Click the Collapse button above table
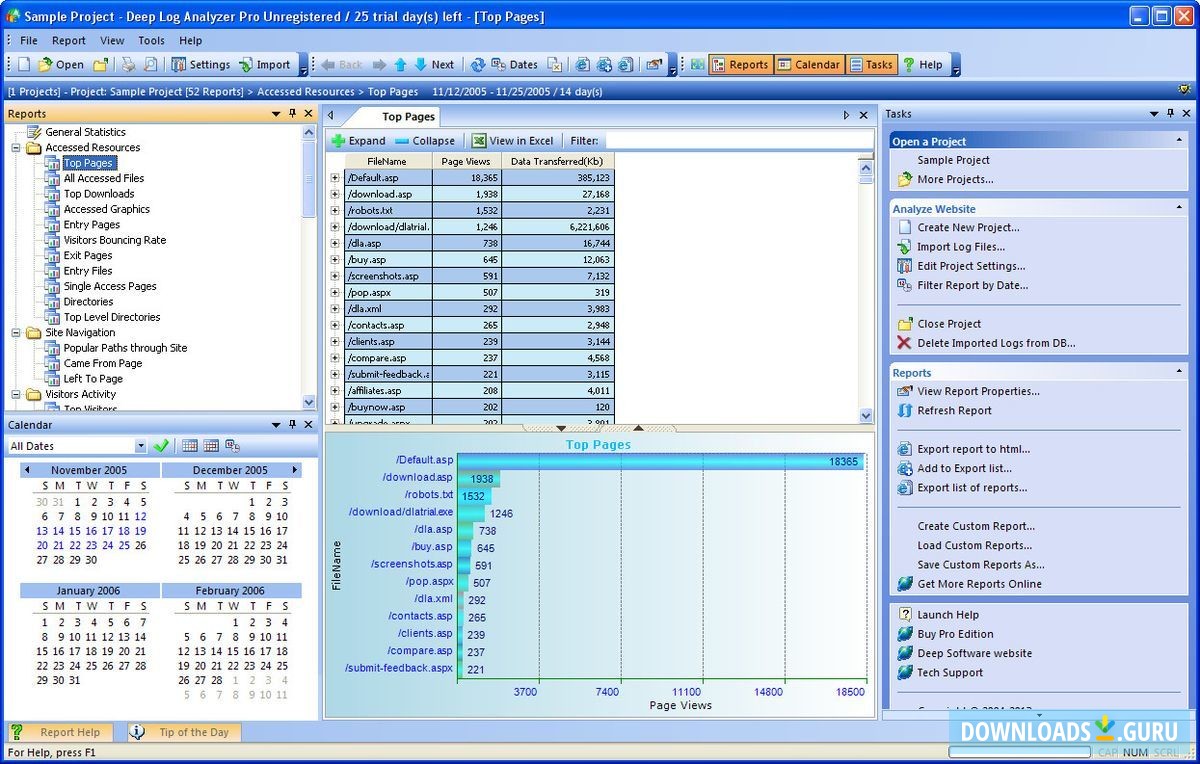The width and height of the screenshot is (1200, 764). coord(425,141)
